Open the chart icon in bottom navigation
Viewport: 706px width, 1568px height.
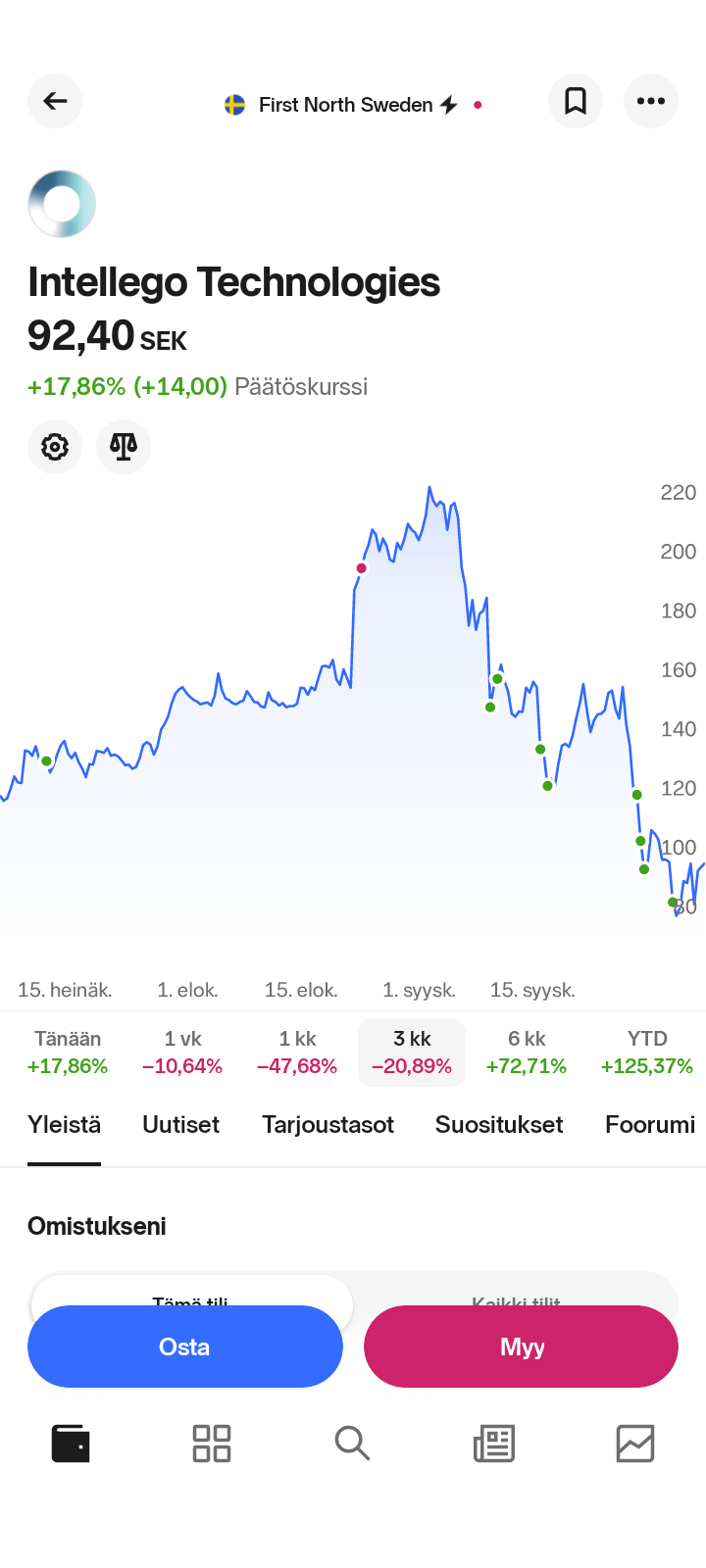click(x=635, y=1444)
